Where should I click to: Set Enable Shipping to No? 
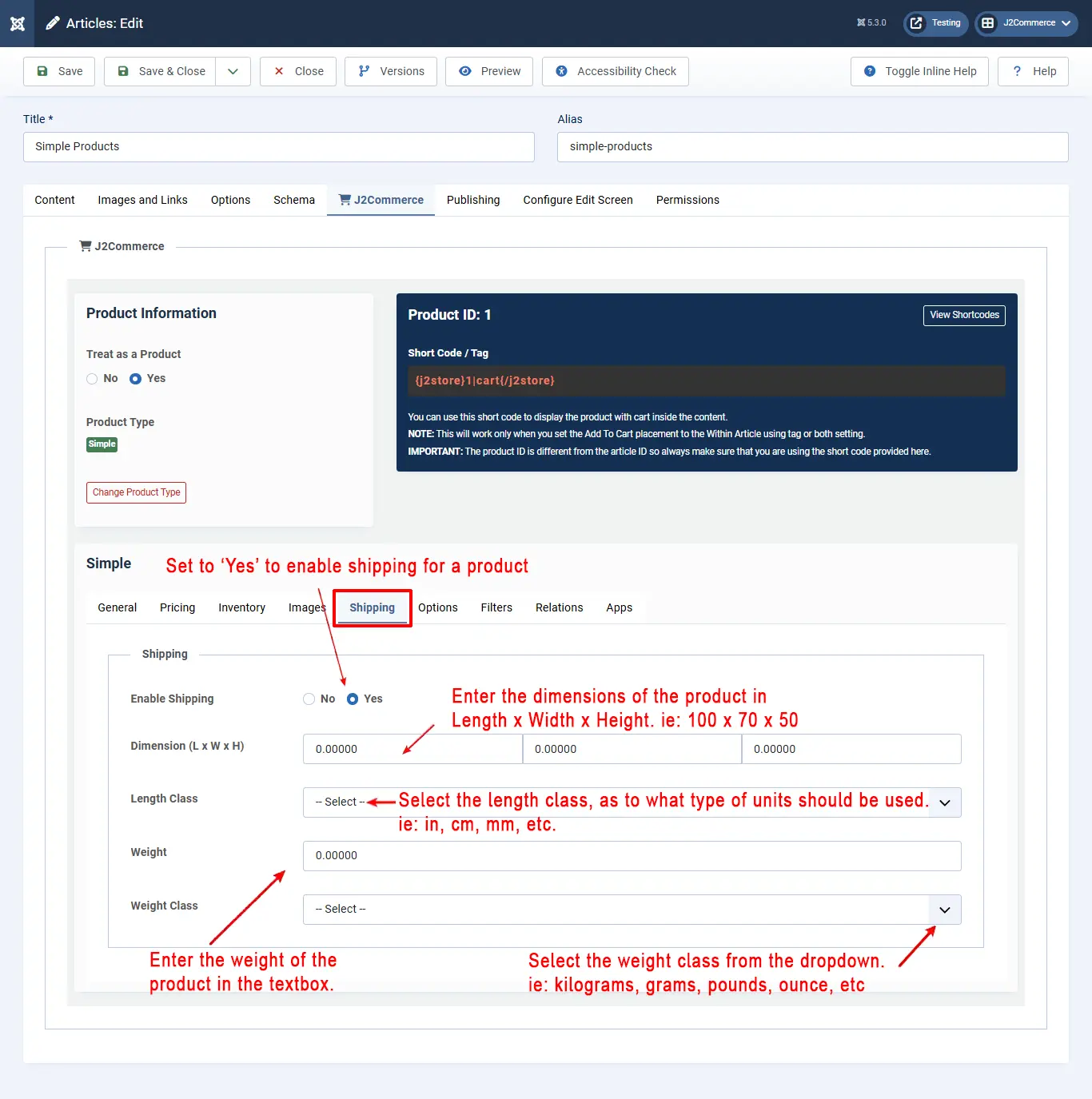click(x=309, y=699)
